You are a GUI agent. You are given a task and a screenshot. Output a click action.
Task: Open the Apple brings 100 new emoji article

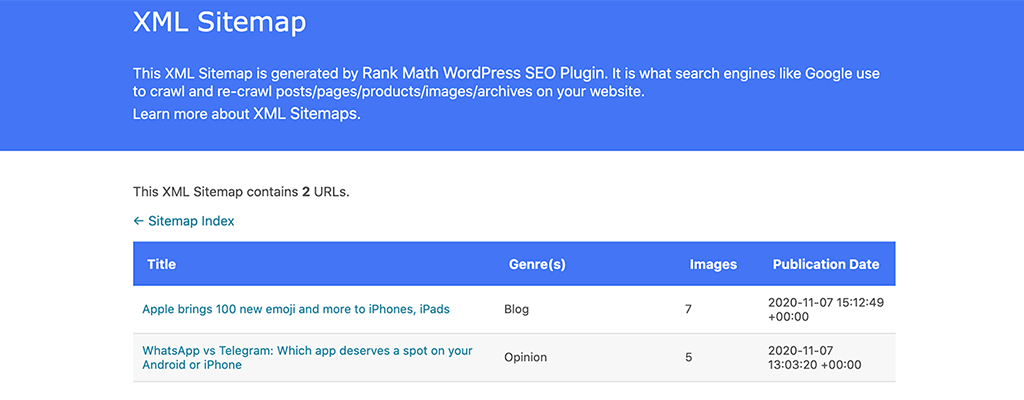click(296, 309)
